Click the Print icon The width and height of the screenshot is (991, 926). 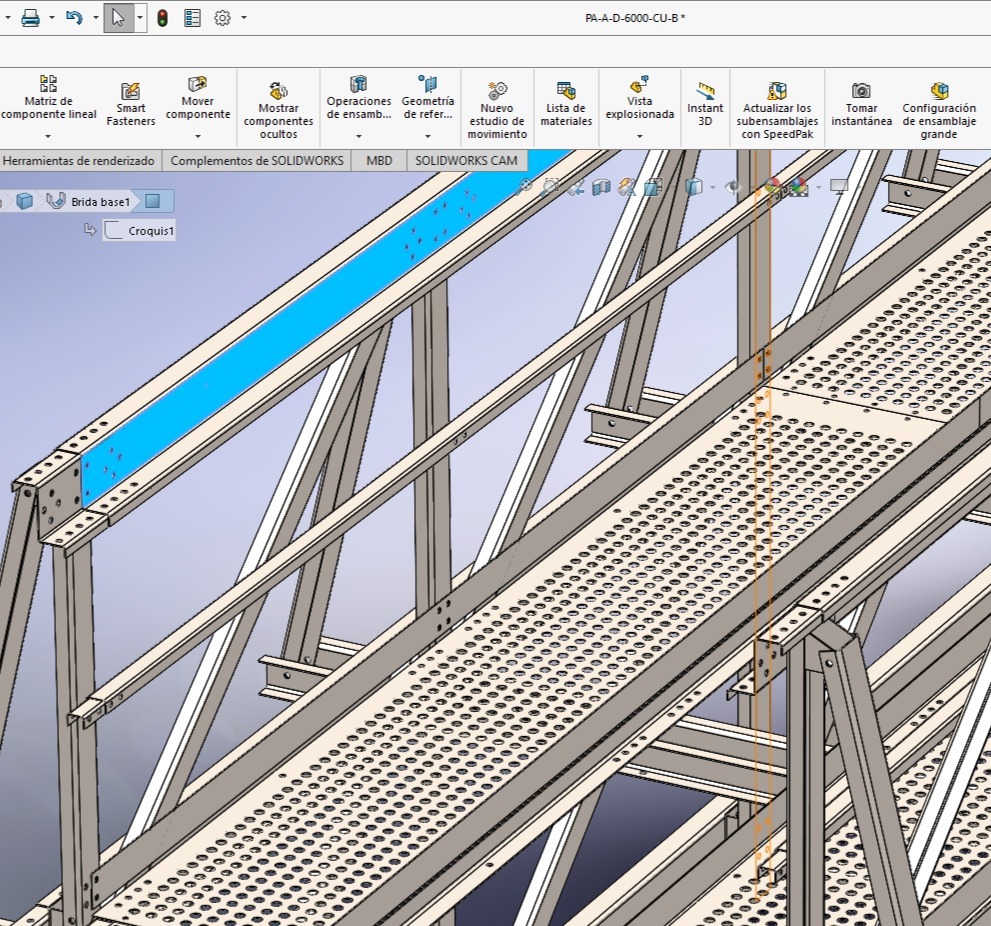[30, 18]
